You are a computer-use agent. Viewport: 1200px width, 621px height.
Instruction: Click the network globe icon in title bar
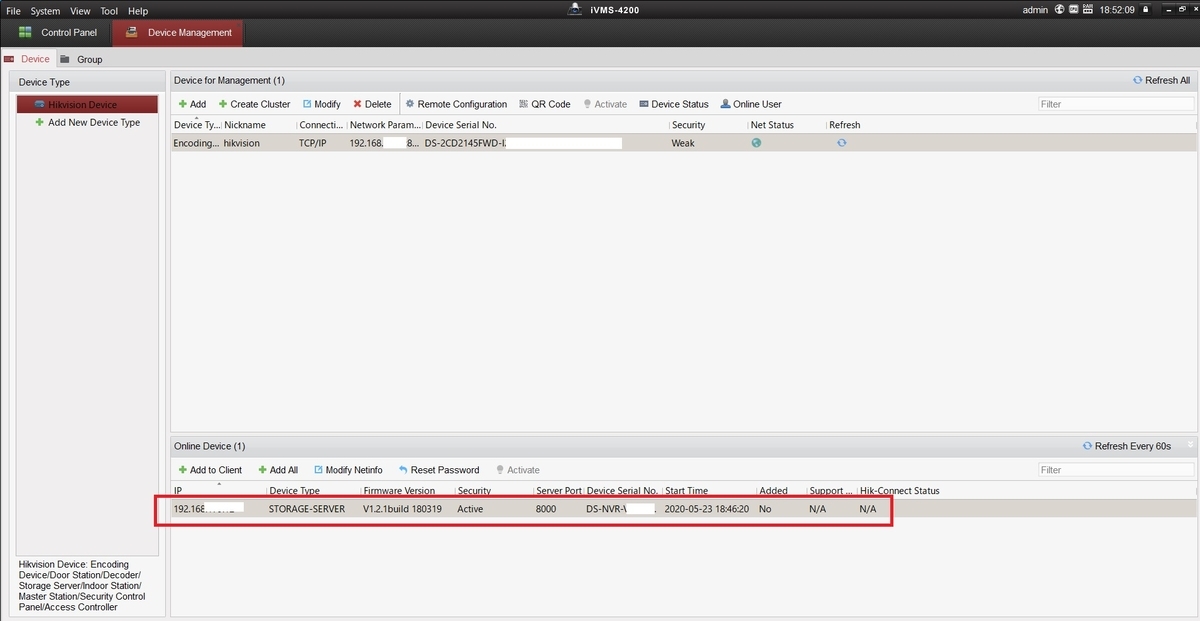pyautogui.click(x=1059, y=10)
